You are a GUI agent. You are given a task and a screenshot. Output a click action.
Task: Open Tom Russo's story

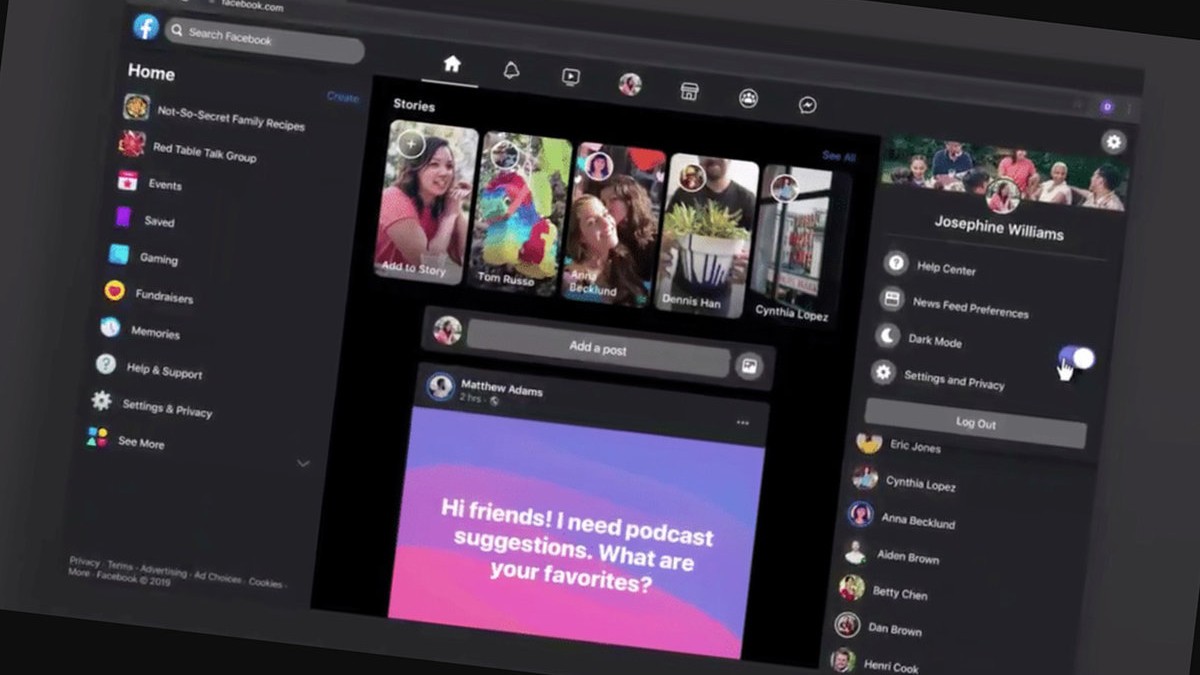(518, 214)
